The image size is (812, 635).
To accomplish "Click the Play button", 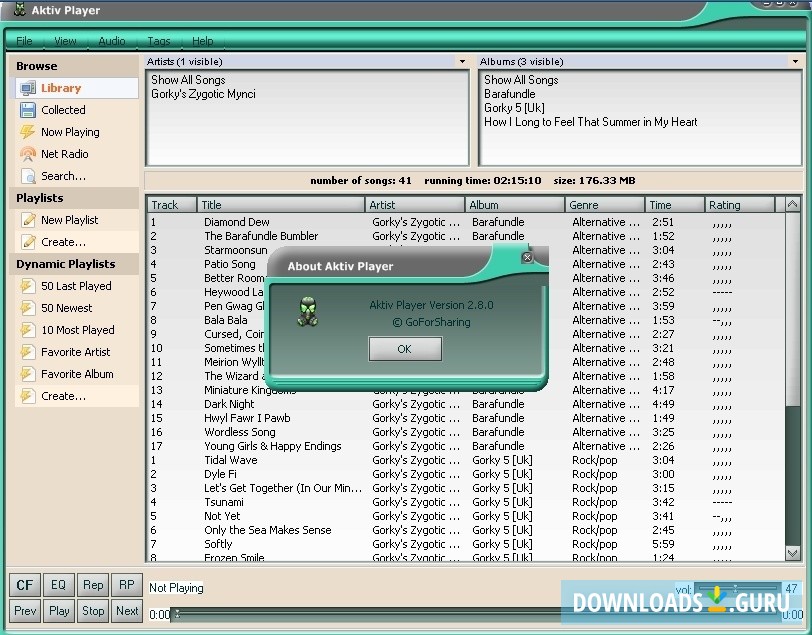I will pyautogui.click(x=59, y=611).
